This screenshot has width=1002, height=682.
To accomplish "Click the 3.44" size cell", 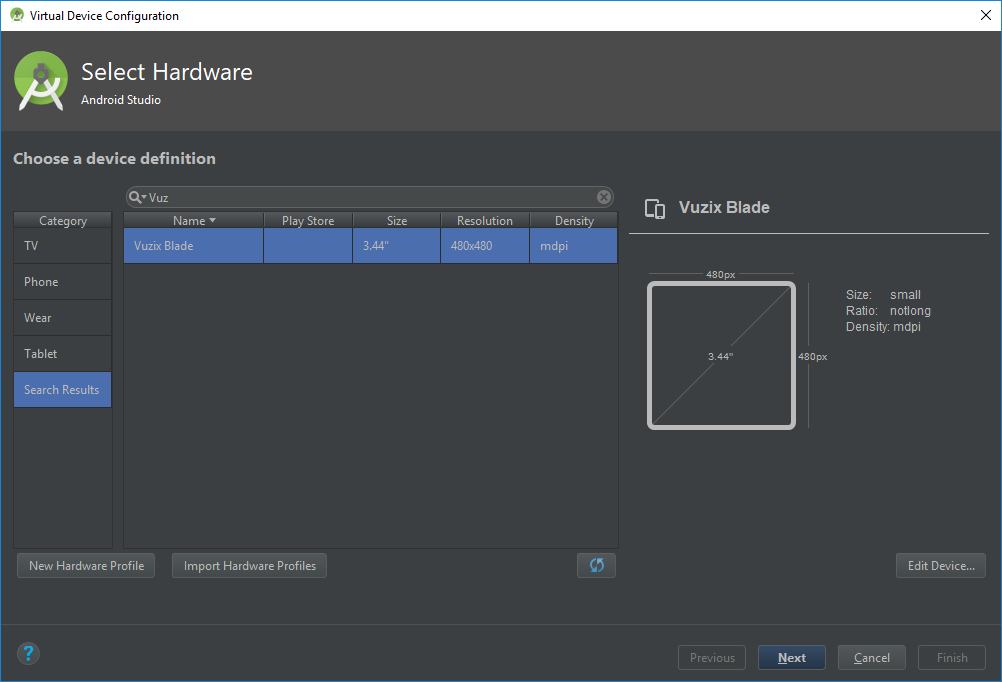I will (x=397, y=245).
